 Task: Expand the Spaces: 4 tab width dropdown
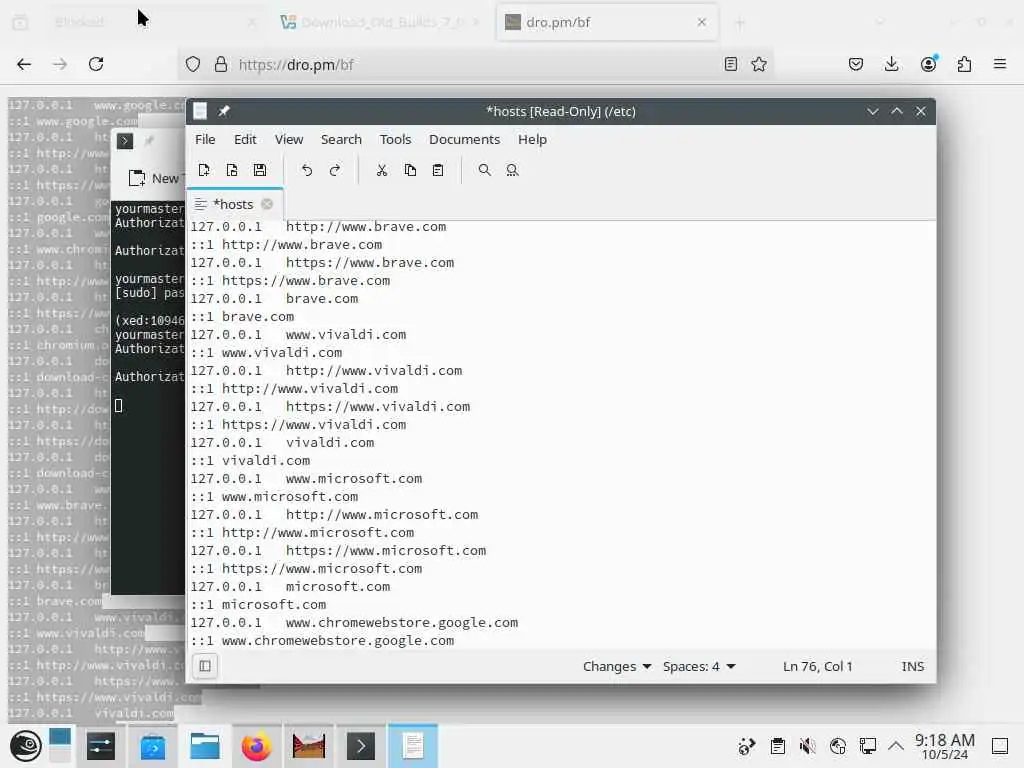pos(699,666)
